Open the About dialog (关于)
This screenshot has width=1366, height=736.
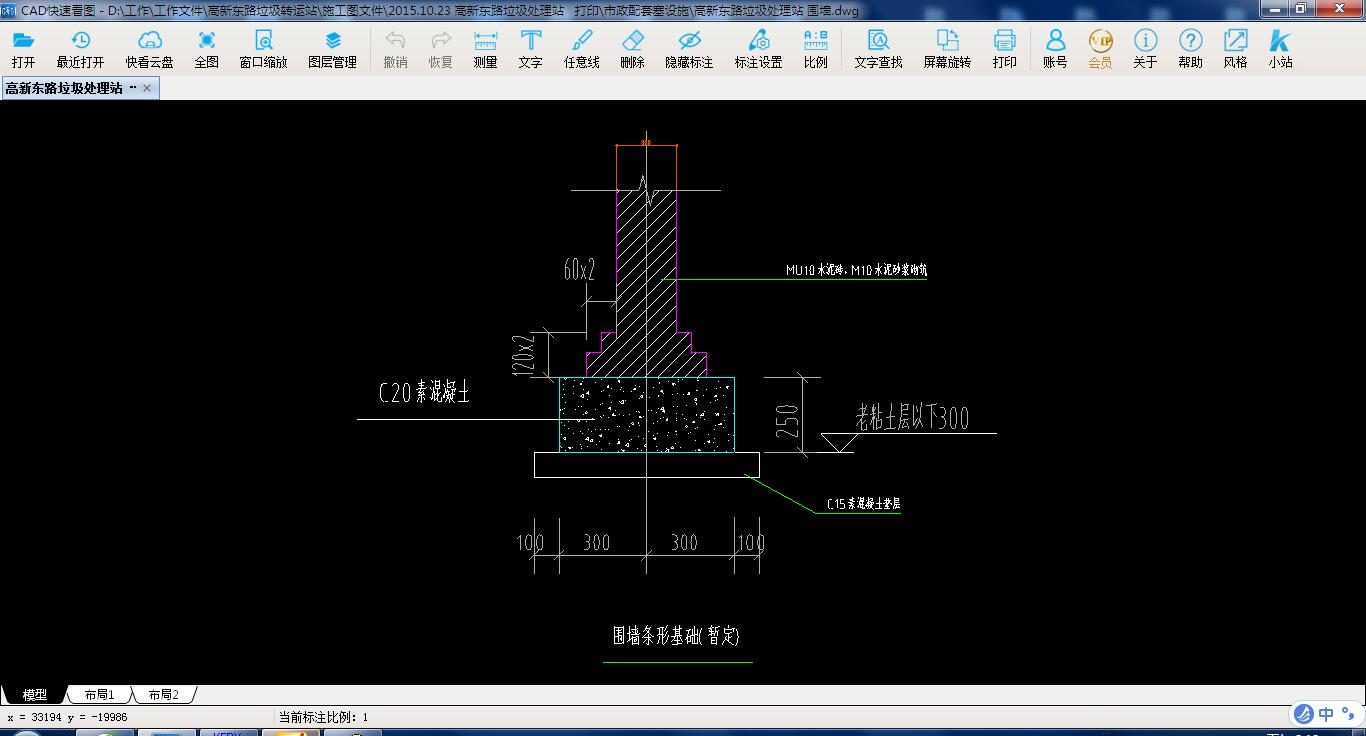click(1145, 48)
